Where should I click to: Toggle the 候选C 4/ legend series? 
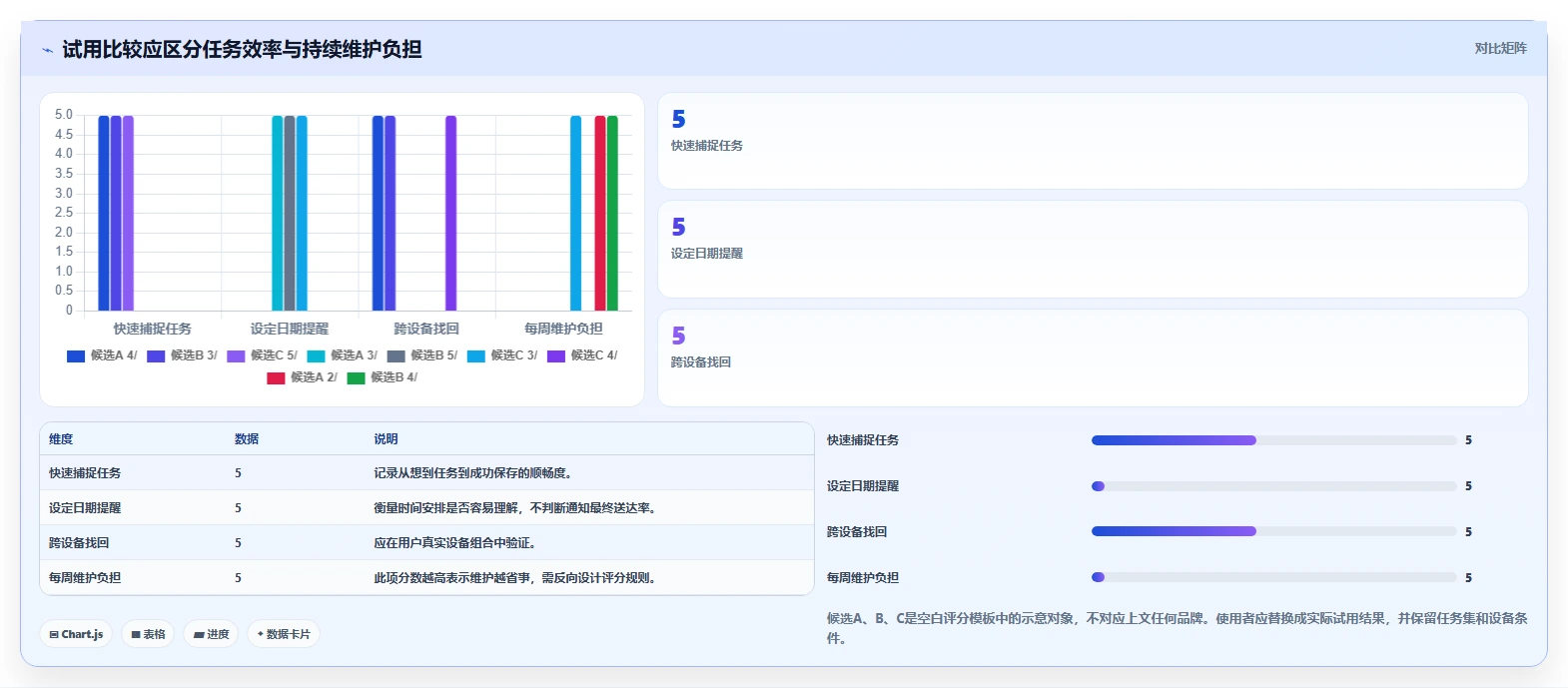pyautogui.click(x=582, y=355)
